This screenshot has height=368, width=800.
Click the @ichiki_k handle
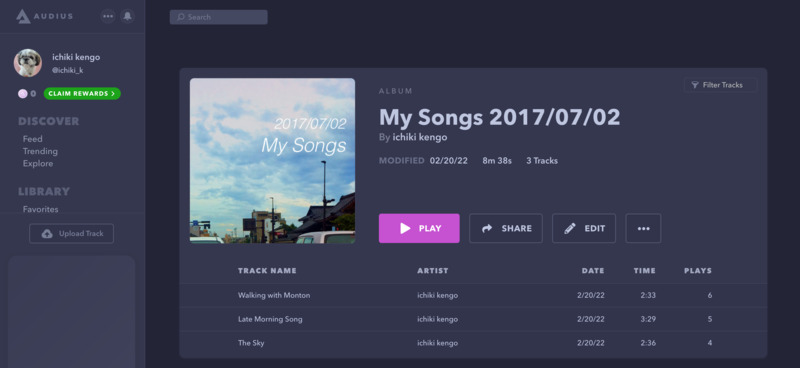[x=67, y=70]
